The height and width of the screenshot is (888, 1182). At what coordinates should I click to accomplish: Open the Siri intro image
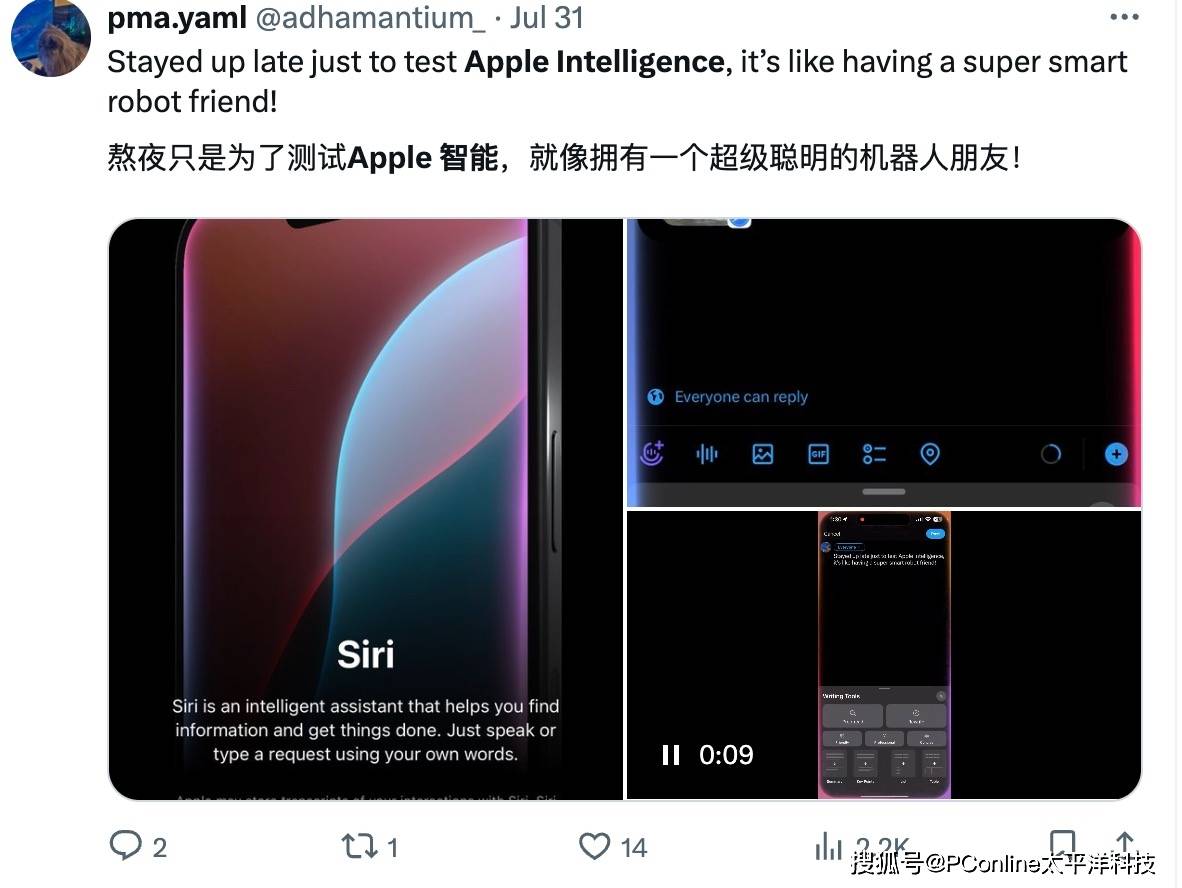pyautogui.click(x=366, y=509)
